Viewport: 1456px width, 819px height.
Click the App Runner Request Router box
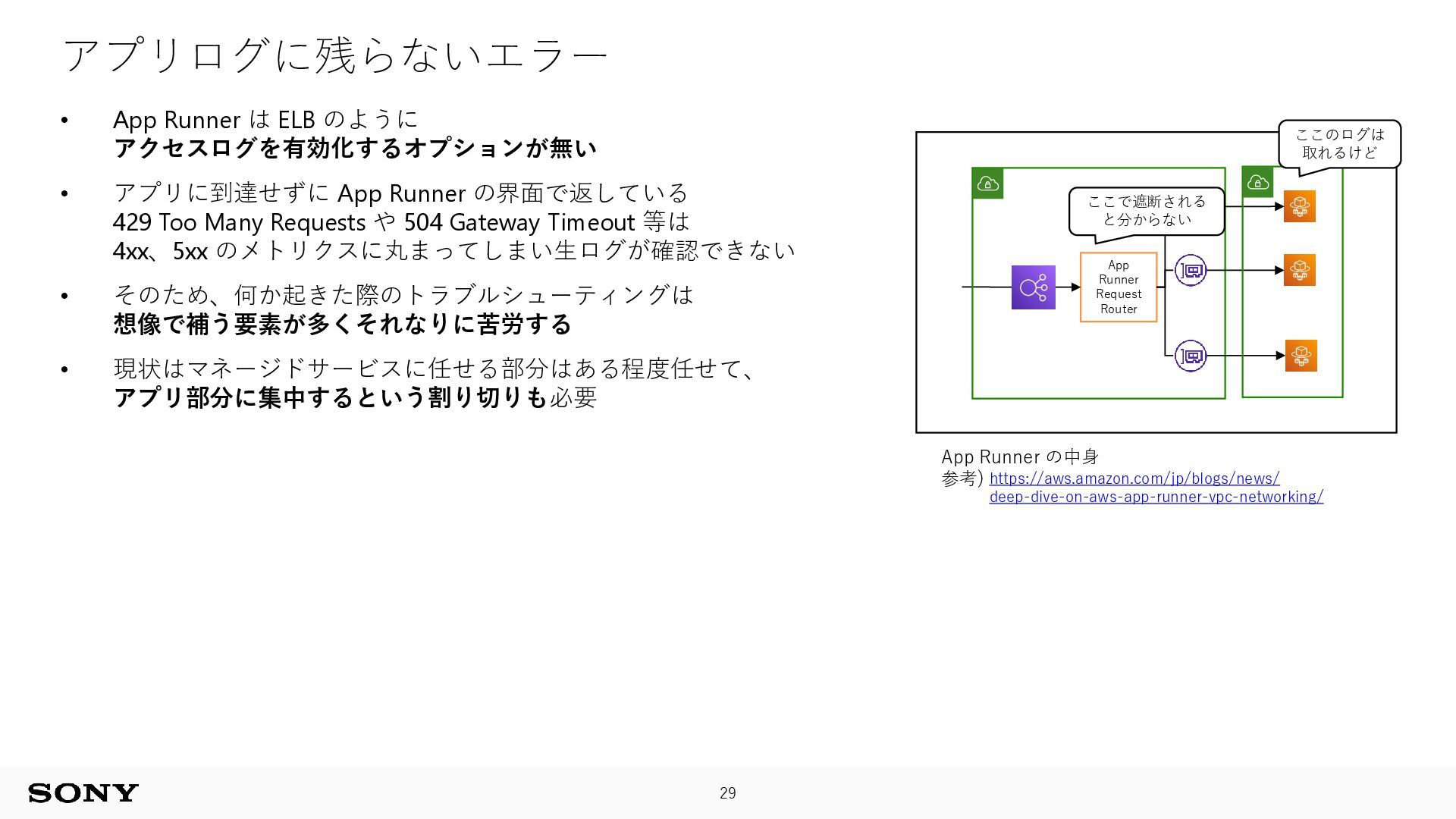coord(1119,287)
